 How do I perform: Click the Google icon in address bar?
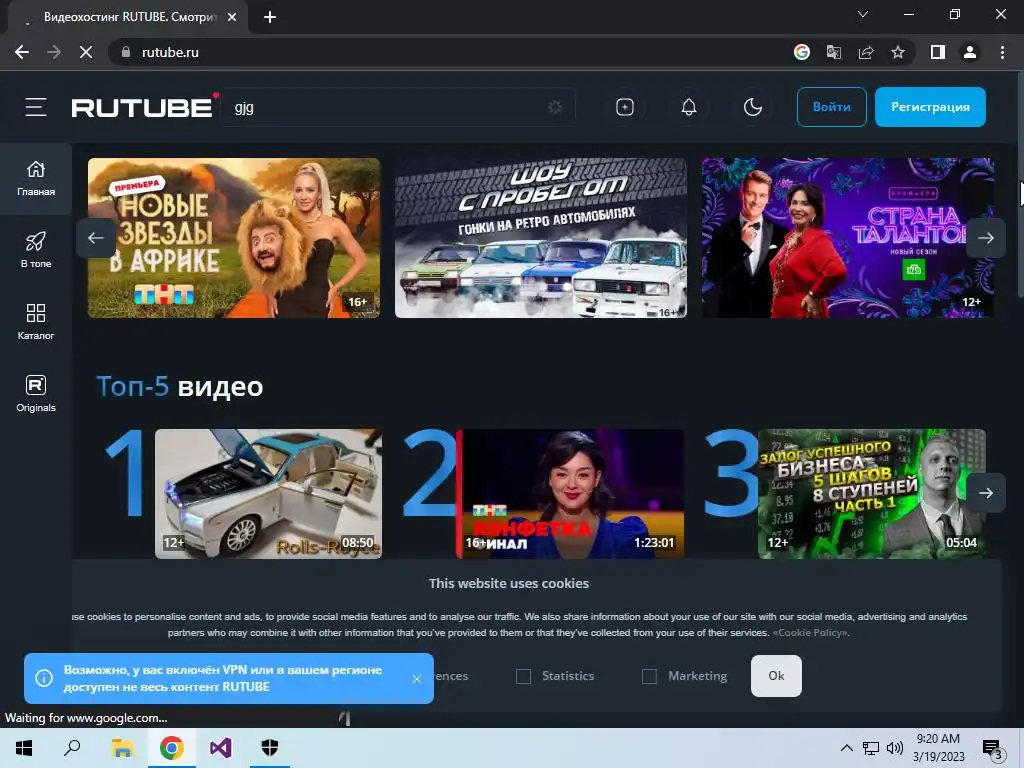801,52
